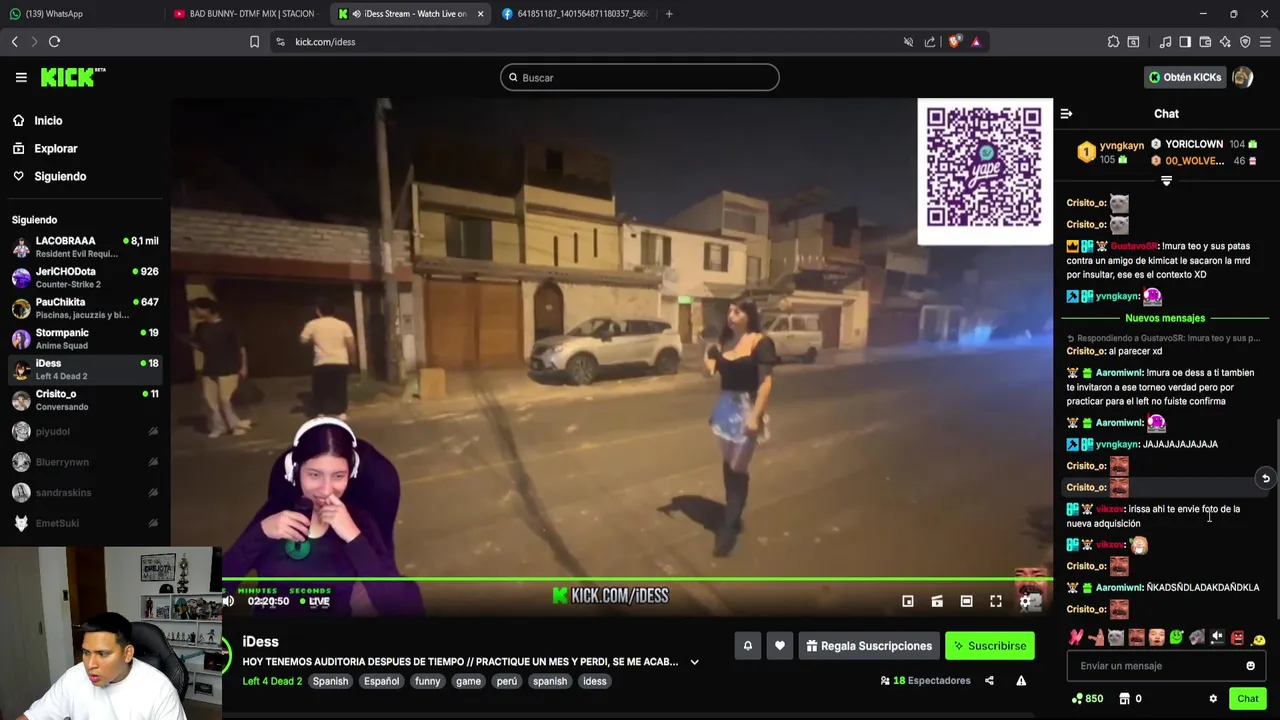
Task: Select the funny tag
Action: pyautogui.click(x=427, y=681)
